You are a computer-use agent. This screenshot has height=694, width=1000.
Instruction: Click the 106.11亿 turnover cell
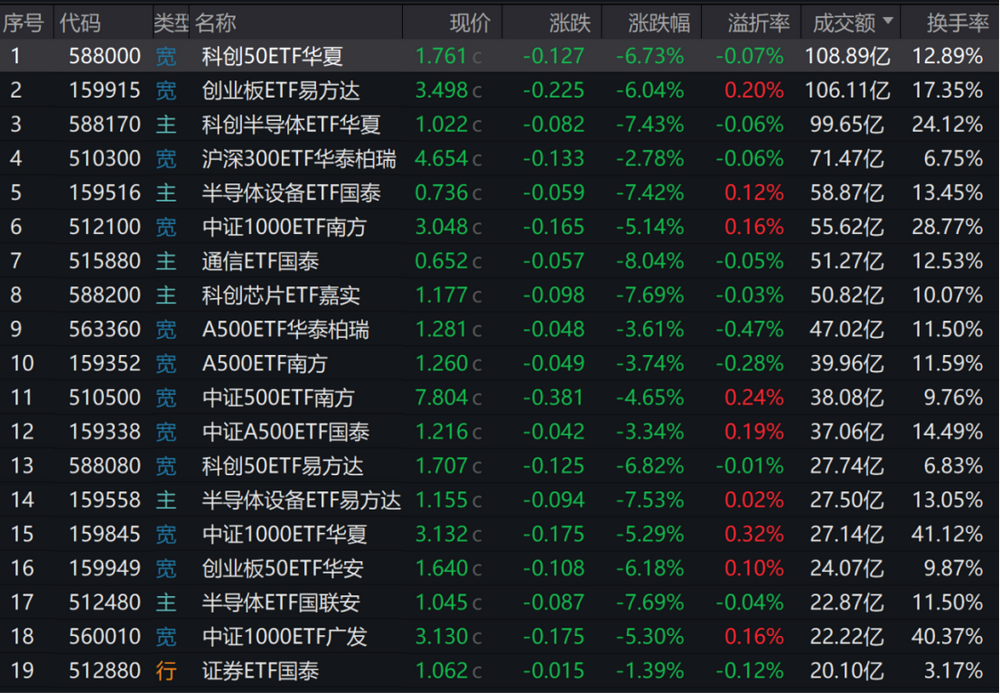847,91
